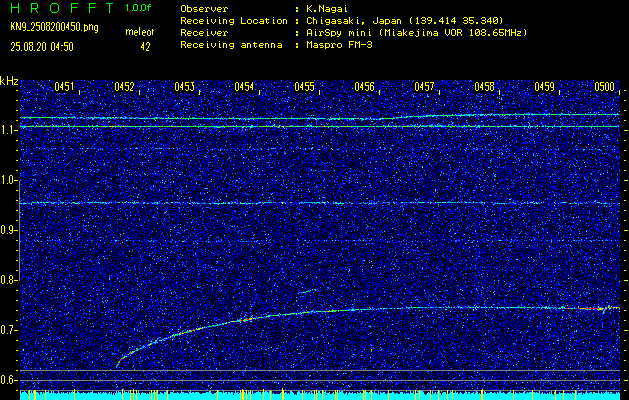Viewport: 629px width, 400px height.
Task: Click the Receiving antenna field label
Action: pyautogui.click(x=231, y=45)
